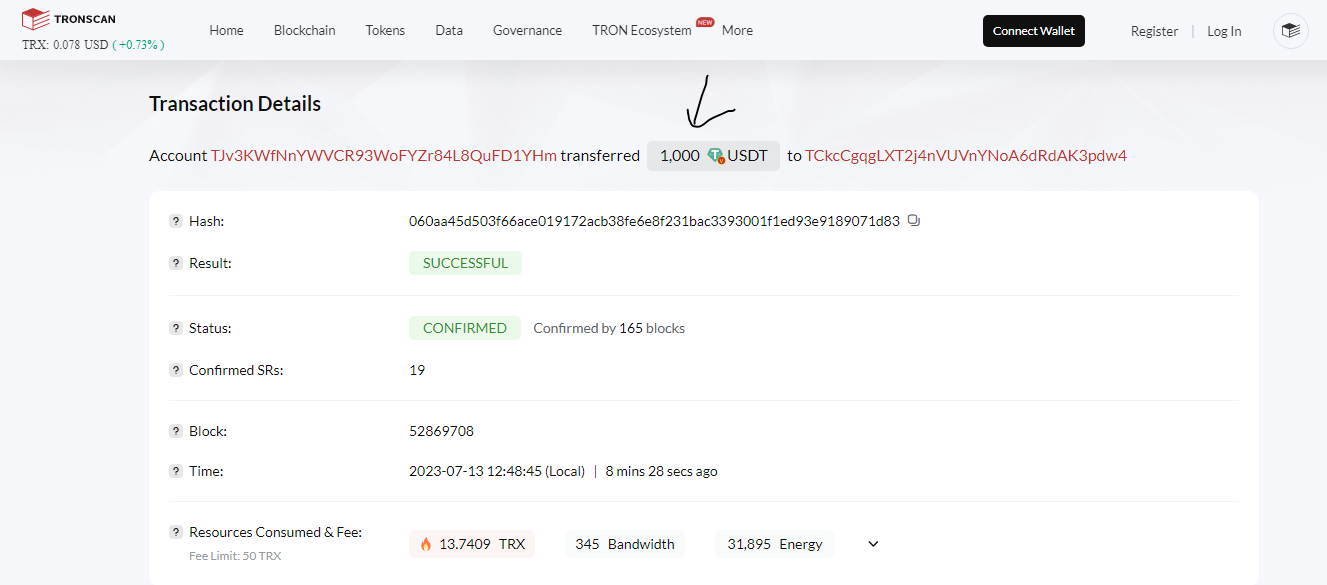Click the 1,000 transferred amount
Screen dimensions: 1327x585
point(680,156)
